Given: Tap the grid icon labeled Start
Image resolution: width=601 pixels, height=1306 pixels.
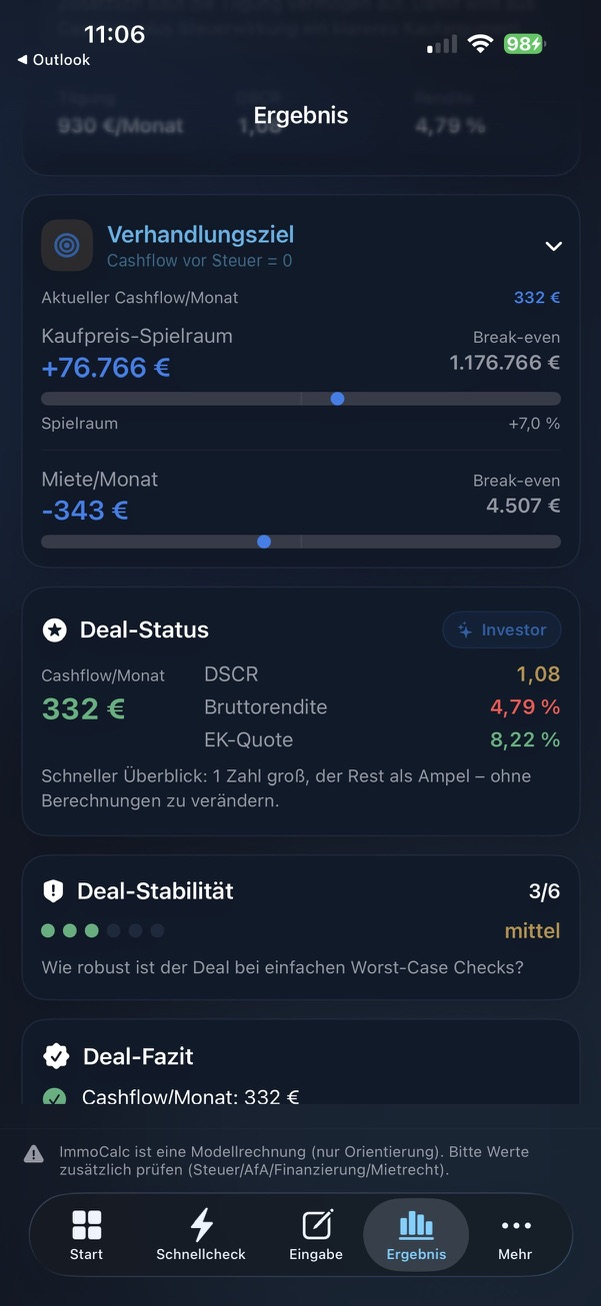Looking at the screenshot, I should coord(86,1224).
